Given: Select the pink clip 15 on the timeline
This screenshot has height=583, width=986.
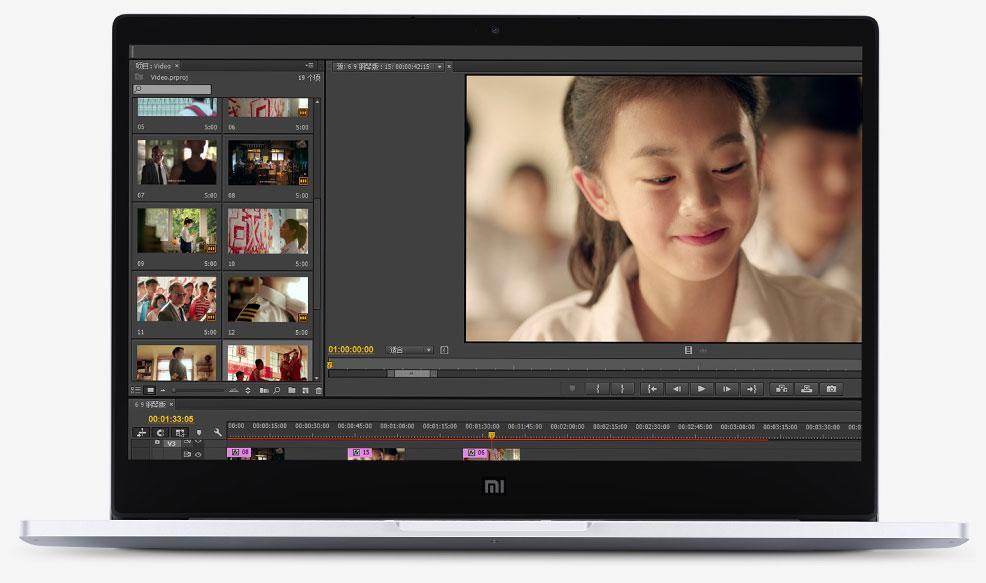Looking at the screenshot, I should [360, 453].
